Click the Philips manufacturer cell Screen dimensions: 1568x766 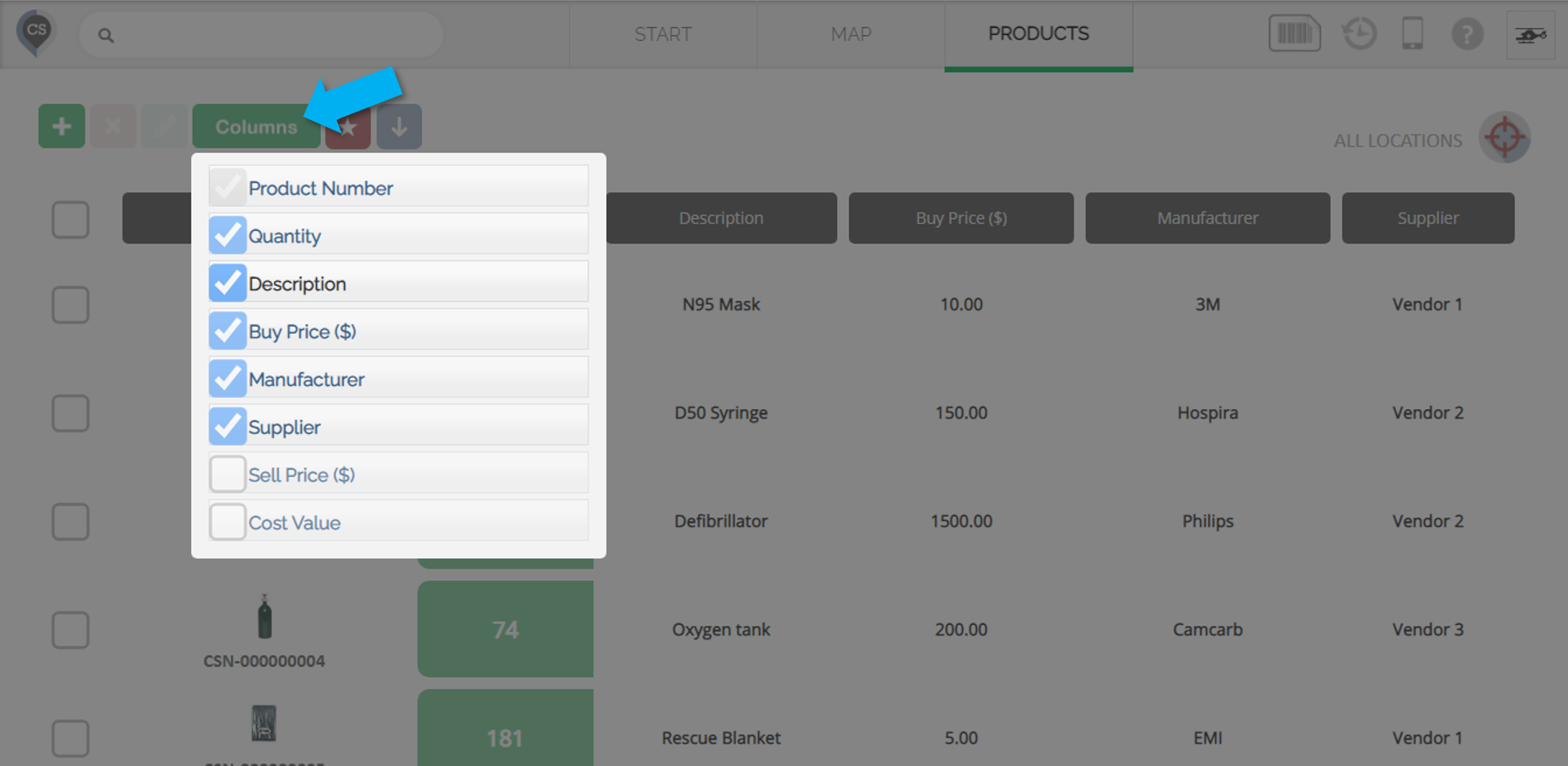(x=1207, y=521)
